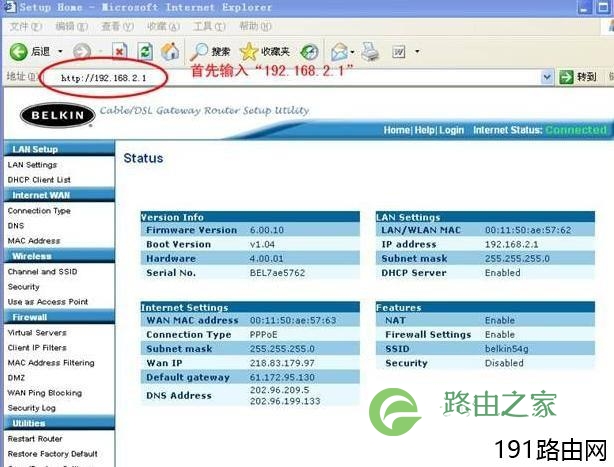Open LAN Settings in sidebar

(32, 165)
